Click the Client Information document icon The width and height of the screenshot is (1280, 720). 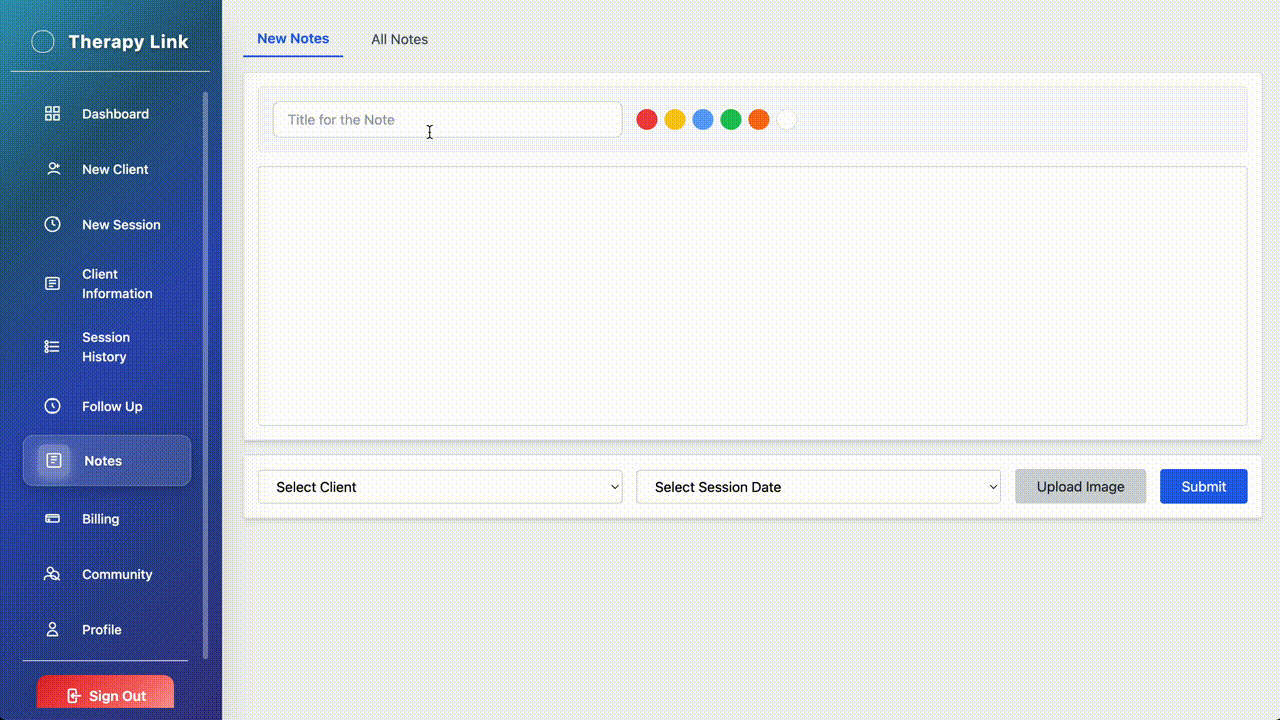(x=52, y=283)
